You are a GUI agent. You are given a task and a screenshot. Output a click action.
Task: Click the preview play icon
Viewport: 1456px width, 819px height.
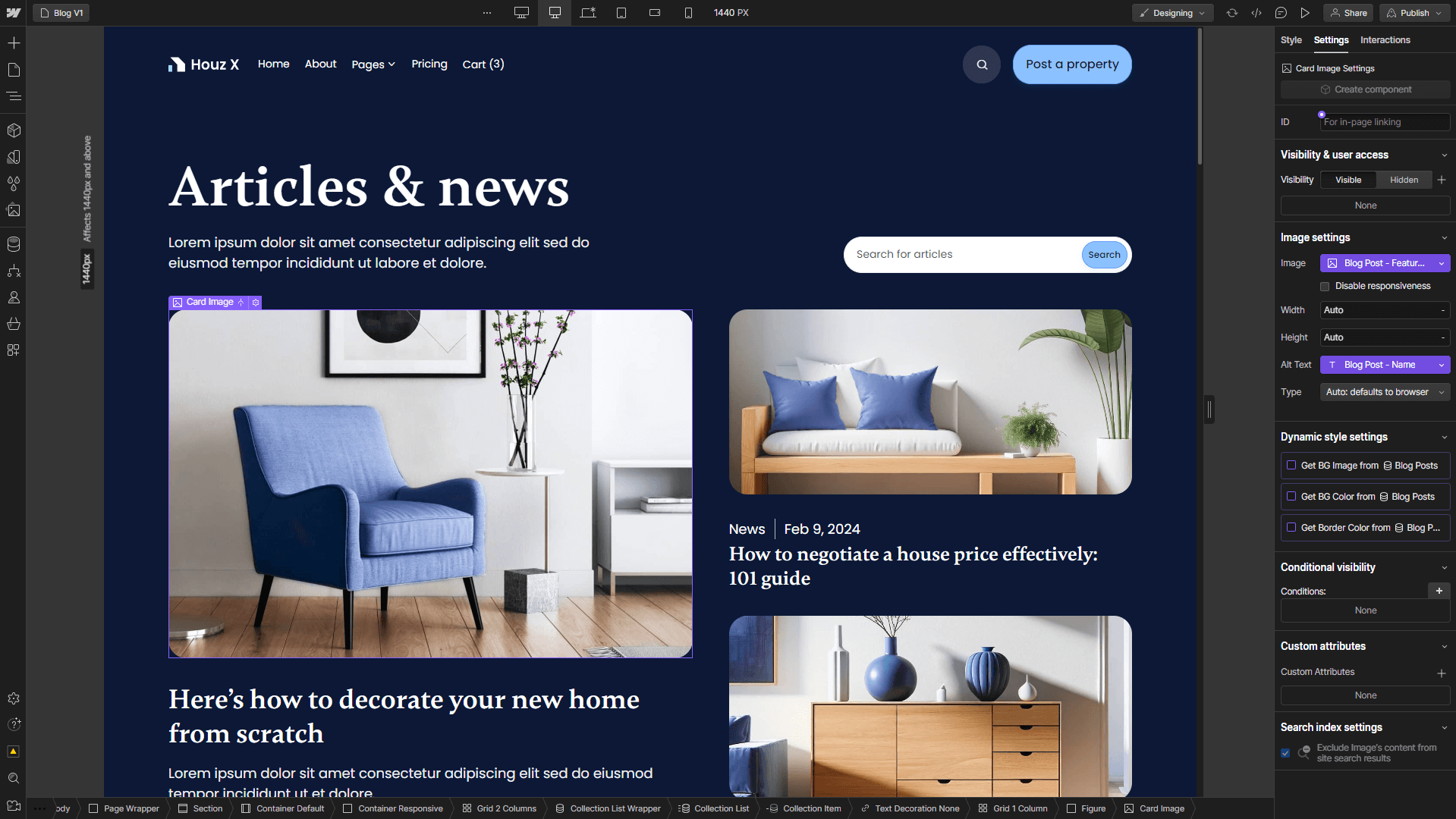pos(1305,13)
